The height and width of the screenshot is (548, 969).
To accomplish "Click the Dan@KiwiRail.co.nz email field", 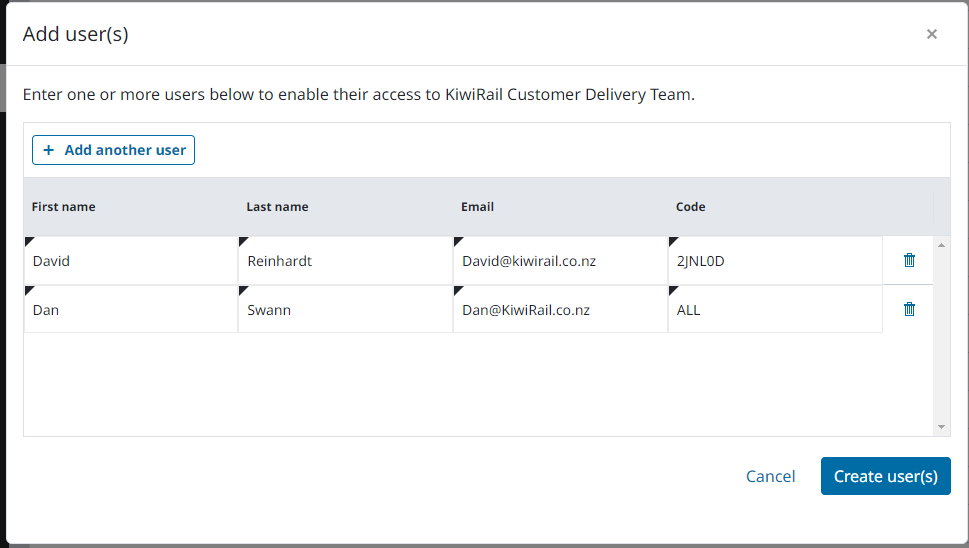I will (560, 310).
